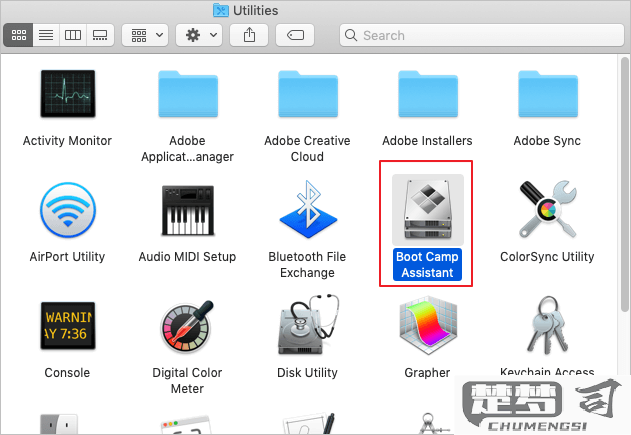Open the Activity Monitor app icon

[68, 94]
